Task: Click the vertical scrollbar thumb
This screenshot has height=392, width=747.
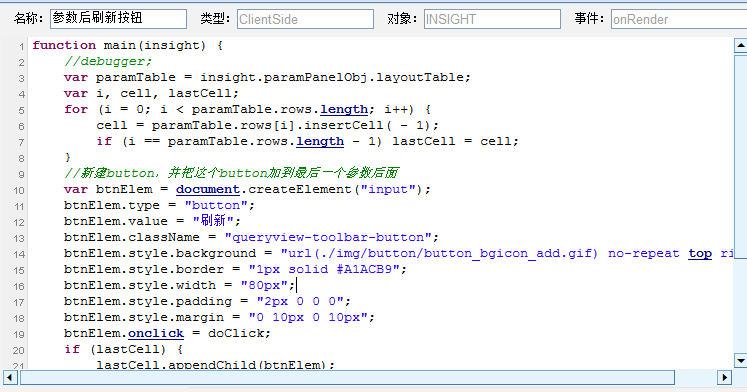Action: click(x=740, y=156)
